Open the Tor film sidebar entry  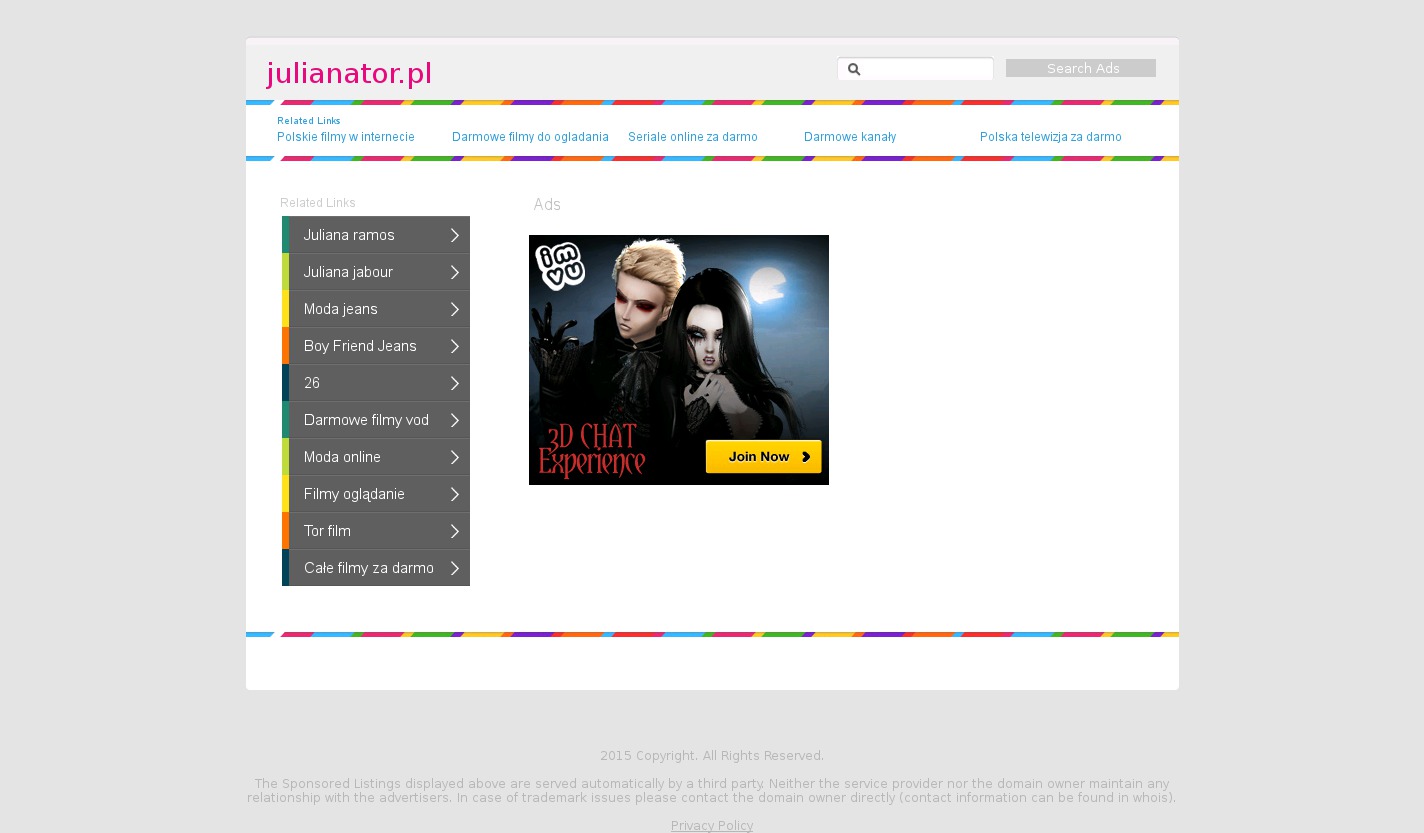[x=327, y=531]
